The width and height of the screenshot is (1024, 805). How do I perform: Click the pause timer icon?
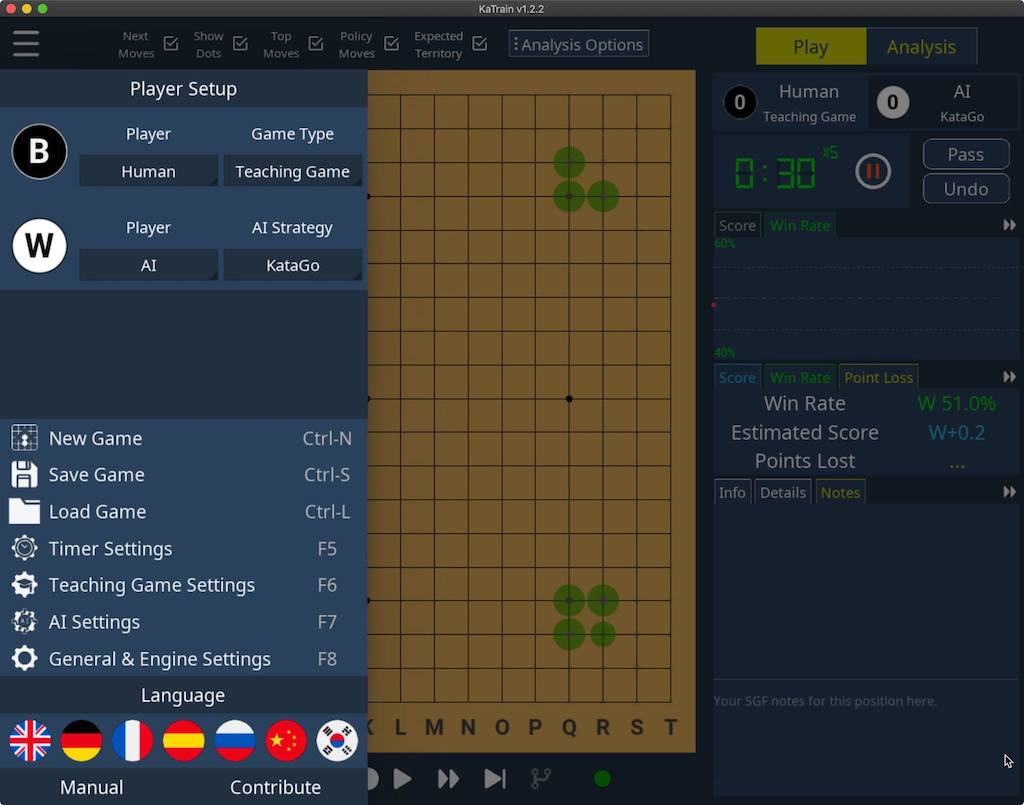872,172
